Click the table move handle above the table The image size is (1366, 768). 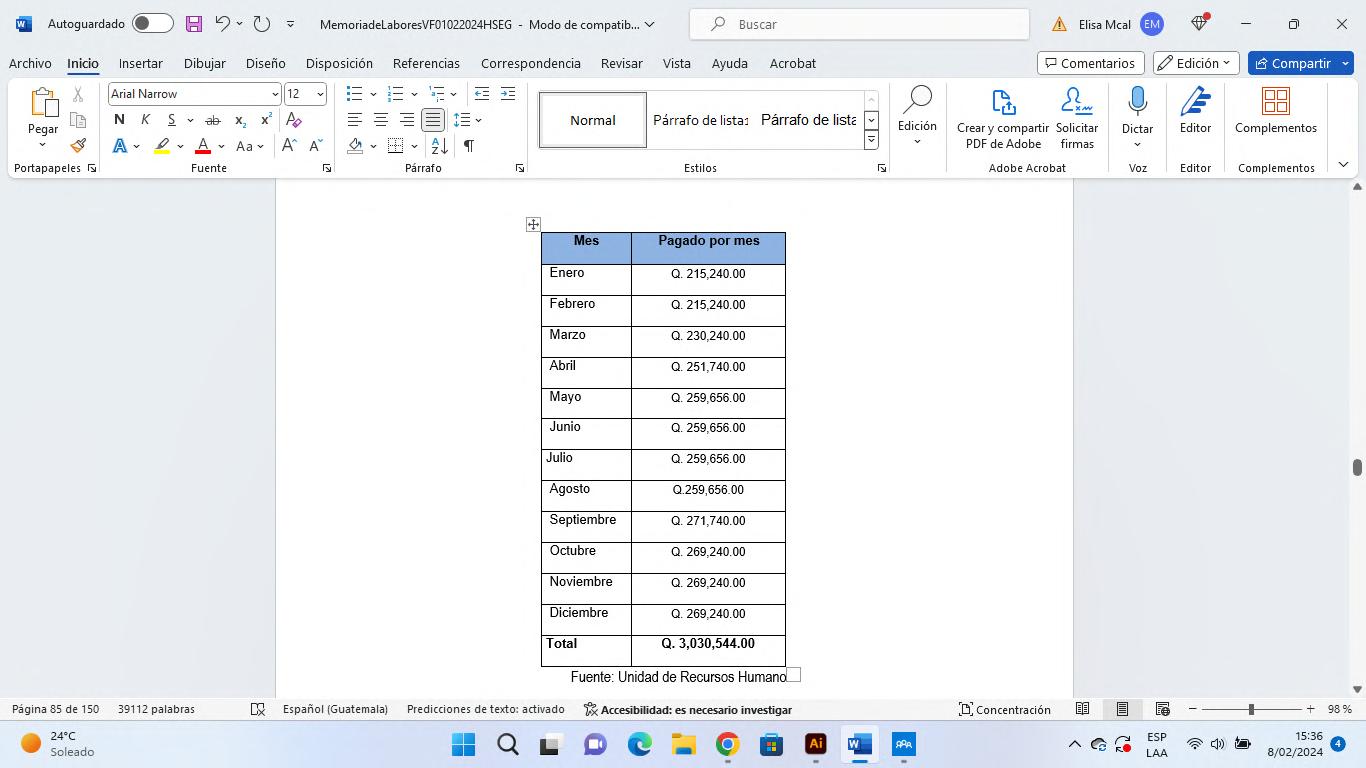(x=533, y=224)
